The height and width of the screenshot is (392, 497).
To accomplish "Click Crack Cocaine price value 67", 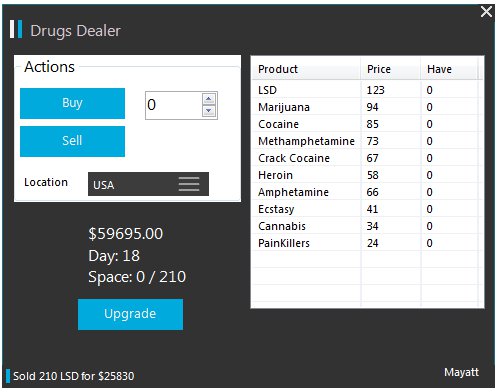I will (373, 158).
